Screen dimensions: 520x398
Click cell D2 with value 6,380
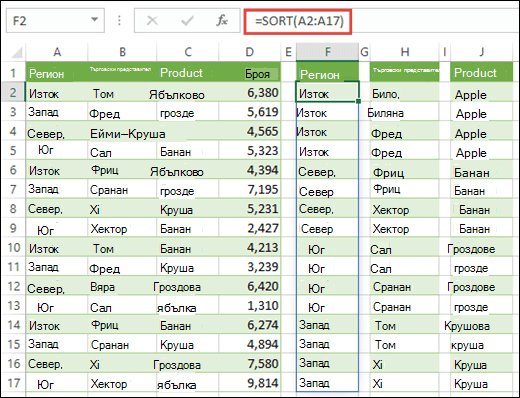pyautogui.click(x=249, y=92)
